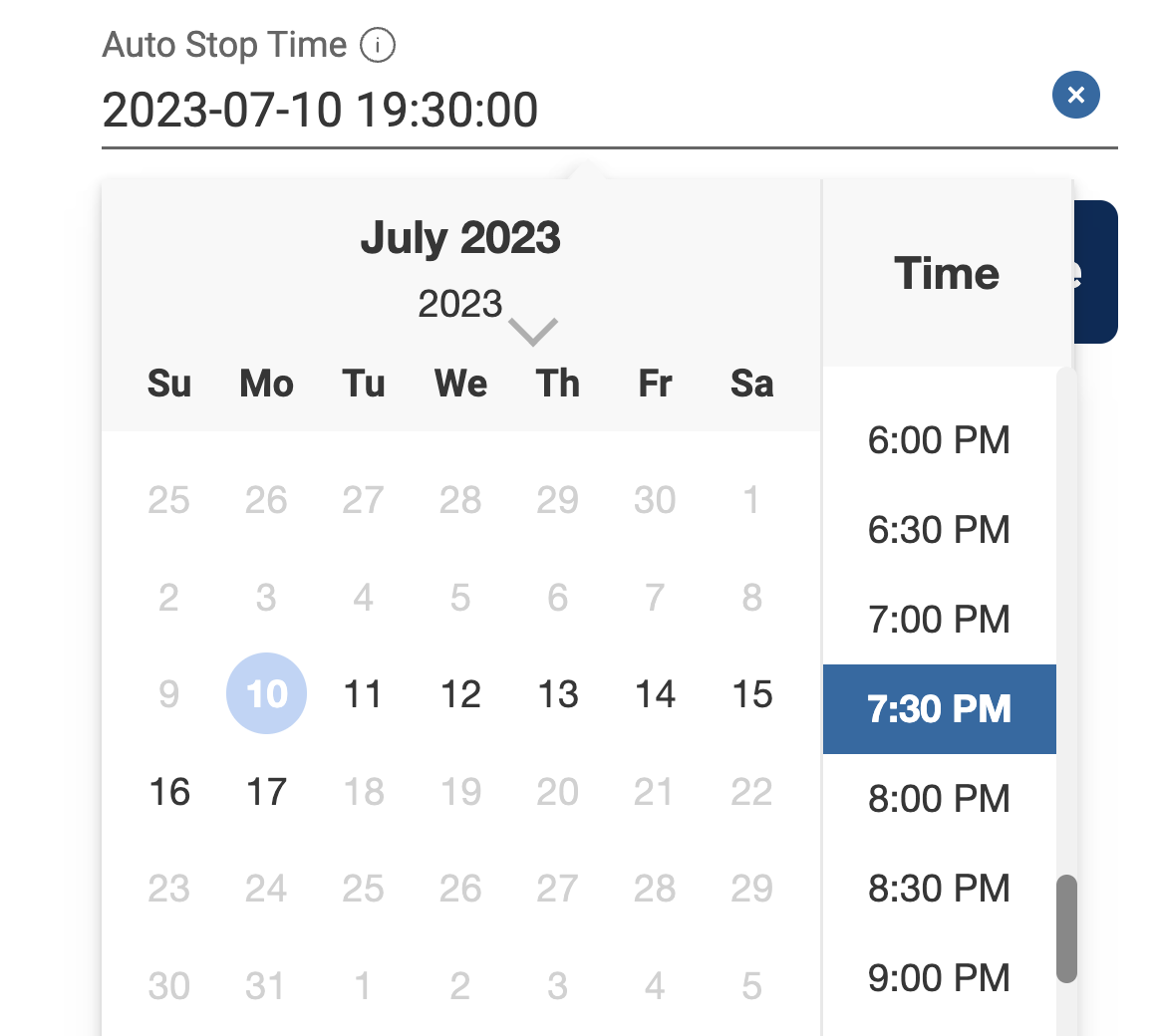1156x1036 pixels.
Task: Select July 15 on the calendar
Action: click(x=752, y=694)
